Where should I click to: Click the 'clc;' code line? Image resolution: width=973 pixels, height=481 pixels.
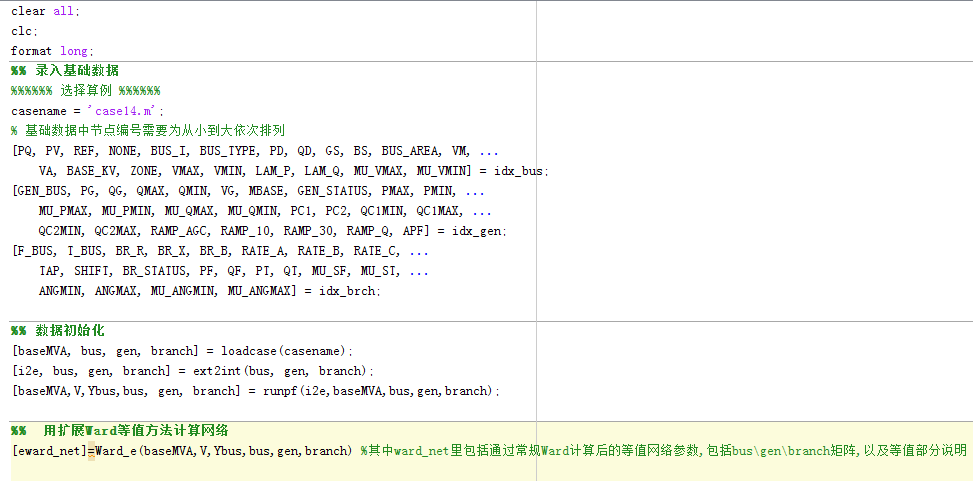[x=25, y=31]
